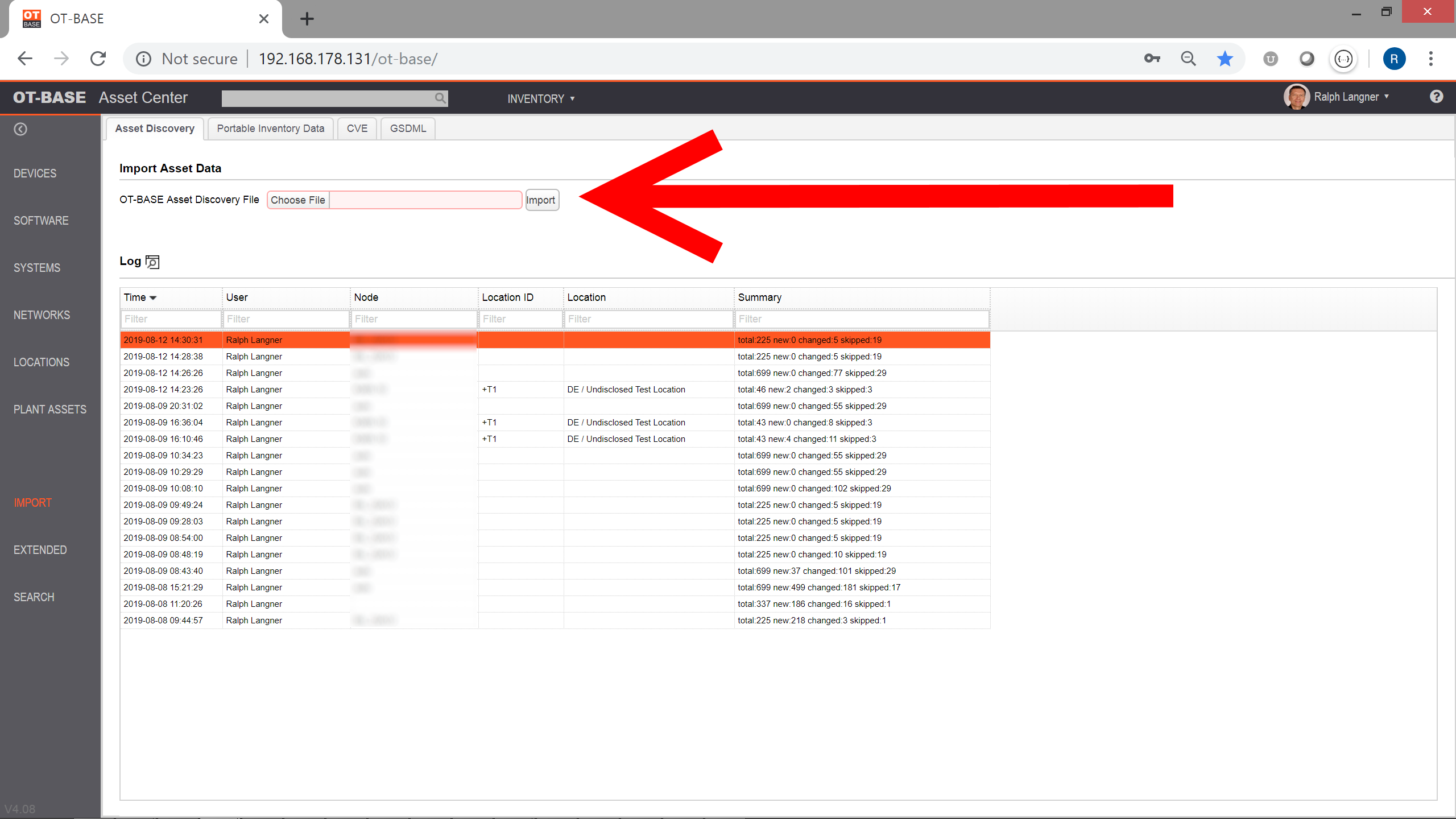Open DEVICES in the sidebar

(35, 173)
